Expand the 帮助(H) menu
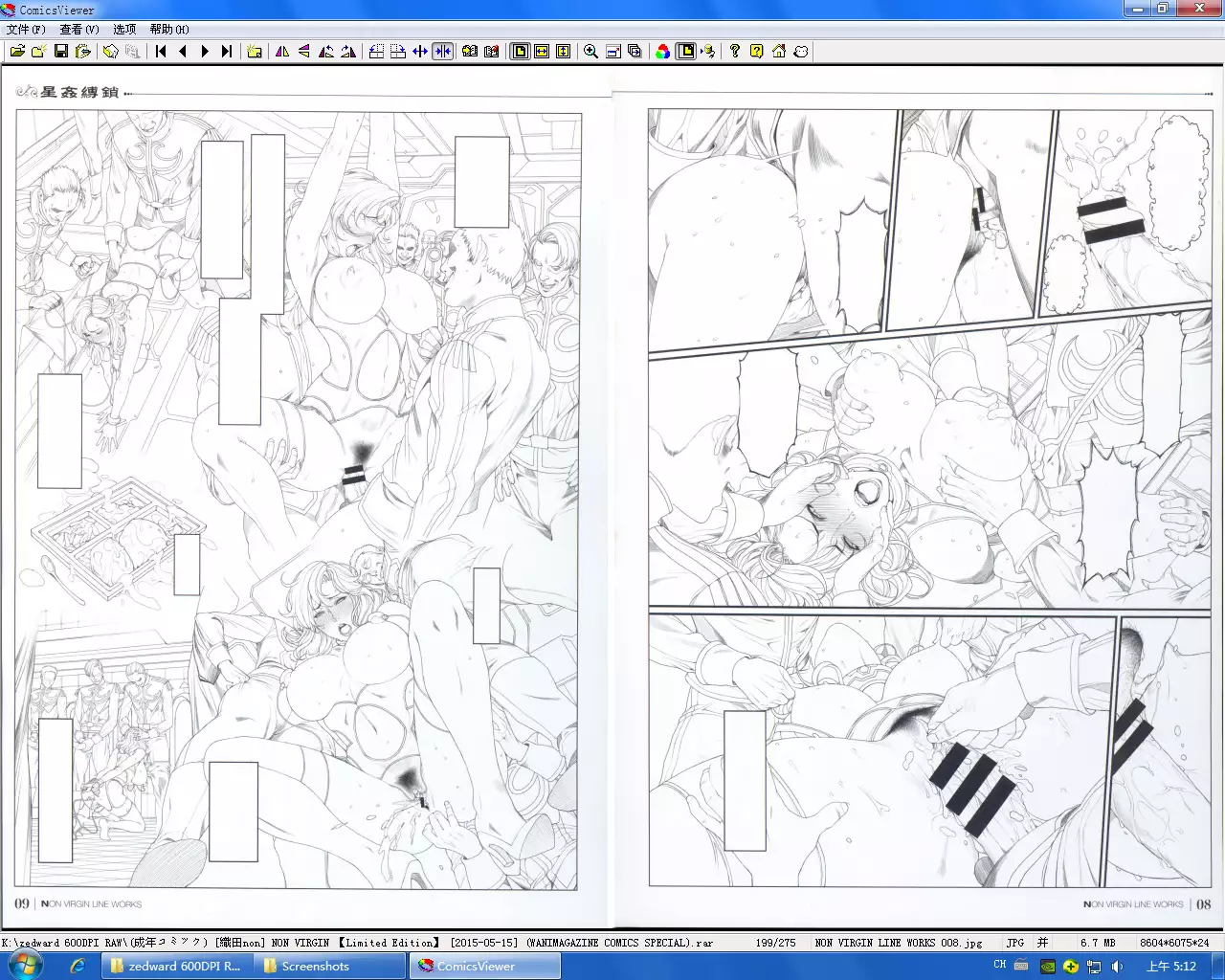 [x=169, y=30]
